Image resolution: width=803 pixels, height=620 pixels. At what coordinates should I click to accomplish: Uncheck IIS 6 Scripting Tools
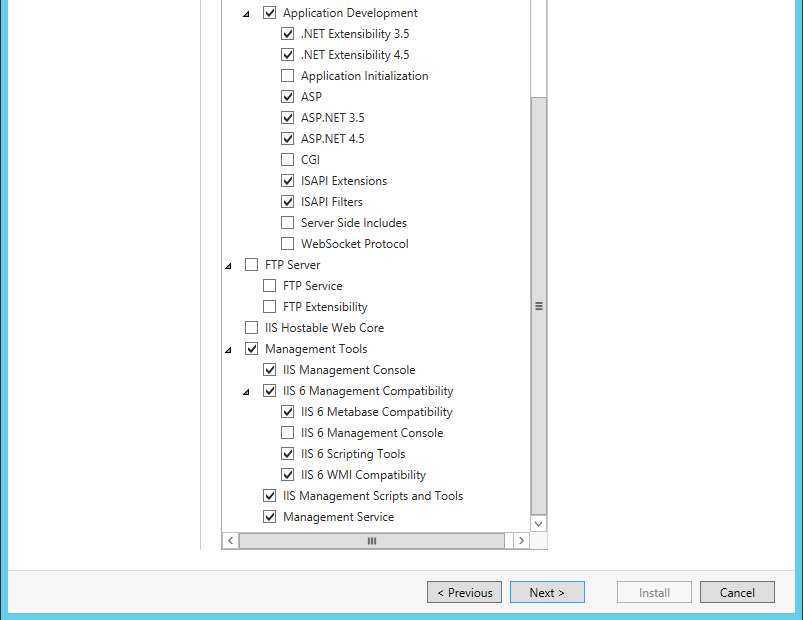(x=288, y=454)
